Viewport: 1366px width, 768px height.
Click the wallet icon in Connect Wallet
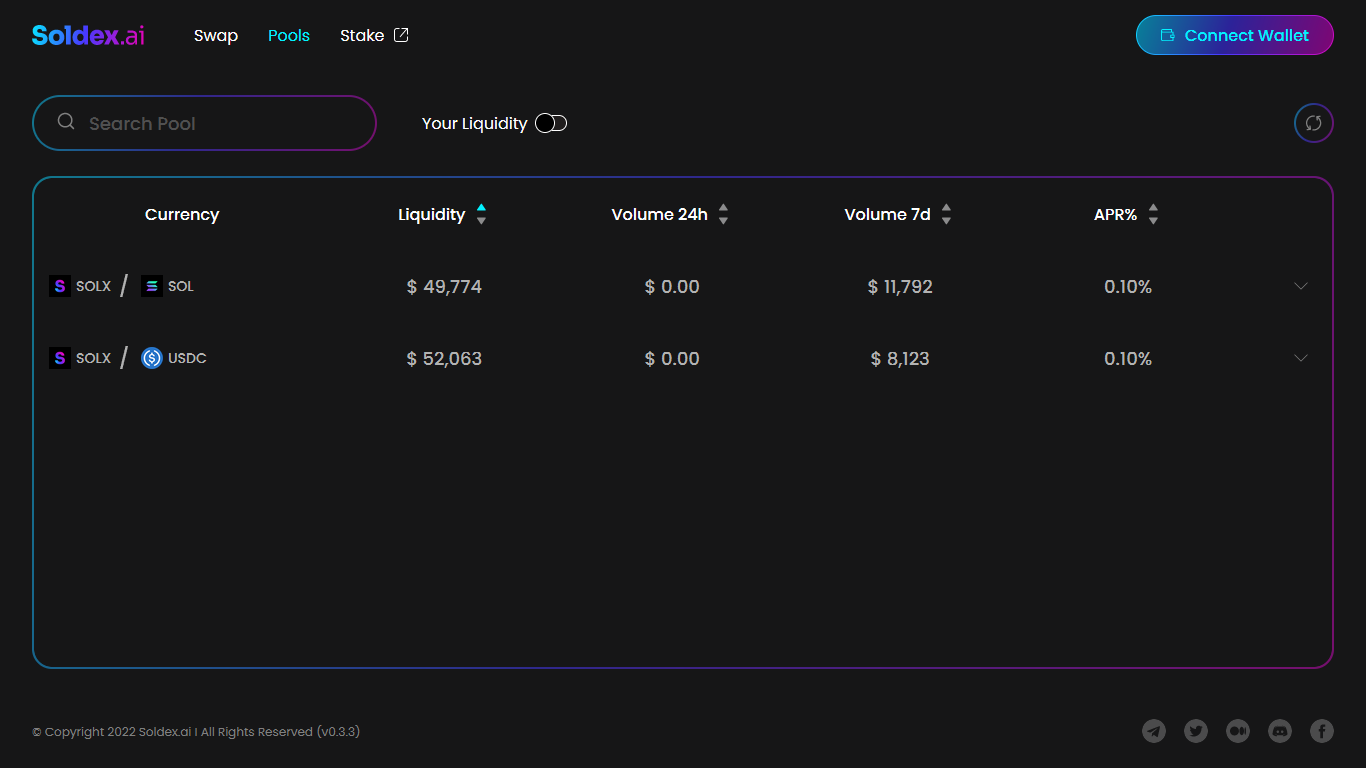click(x=1167, y=35)
